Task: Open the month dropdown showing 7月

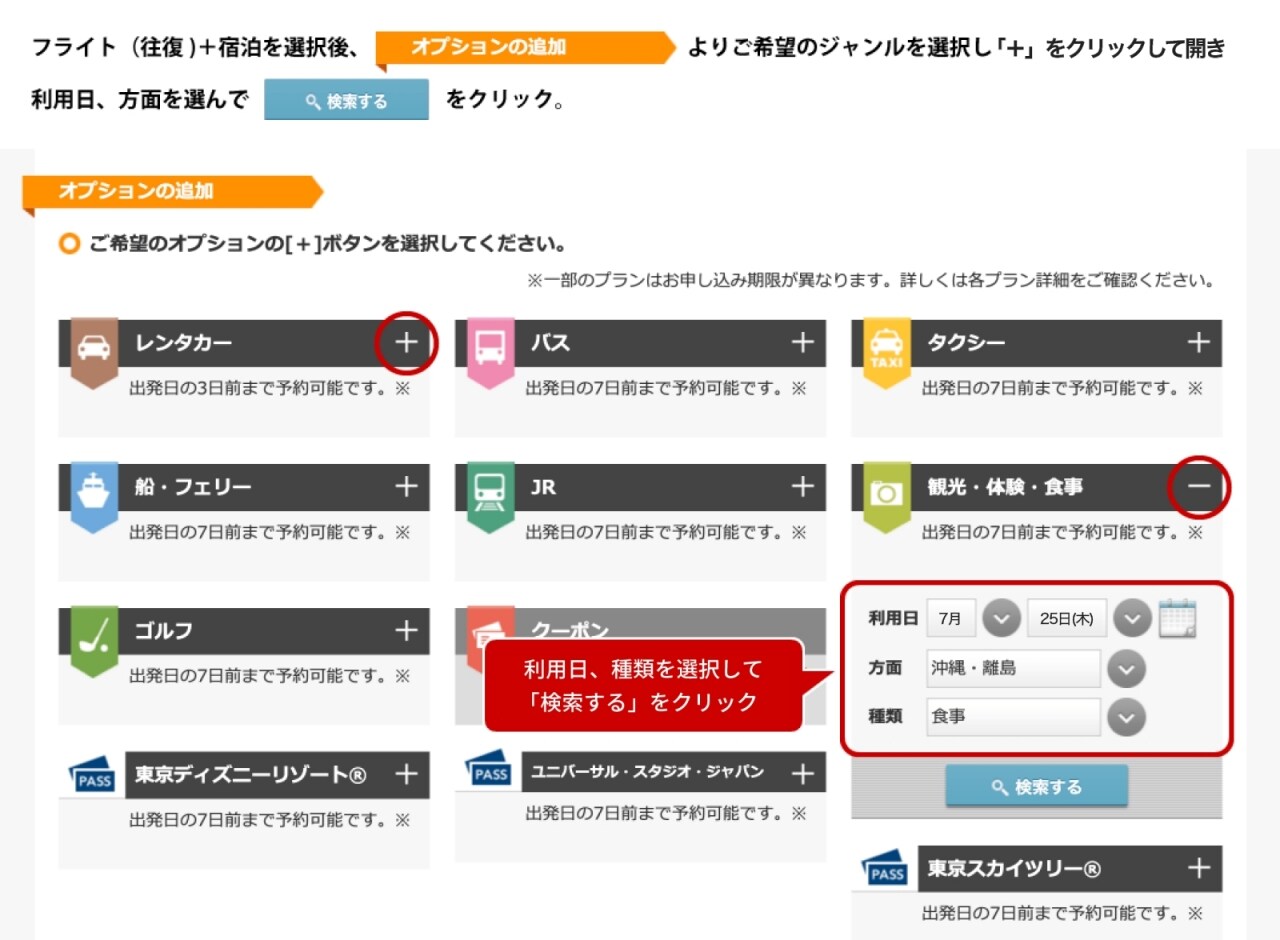Action: point(1001,620)
